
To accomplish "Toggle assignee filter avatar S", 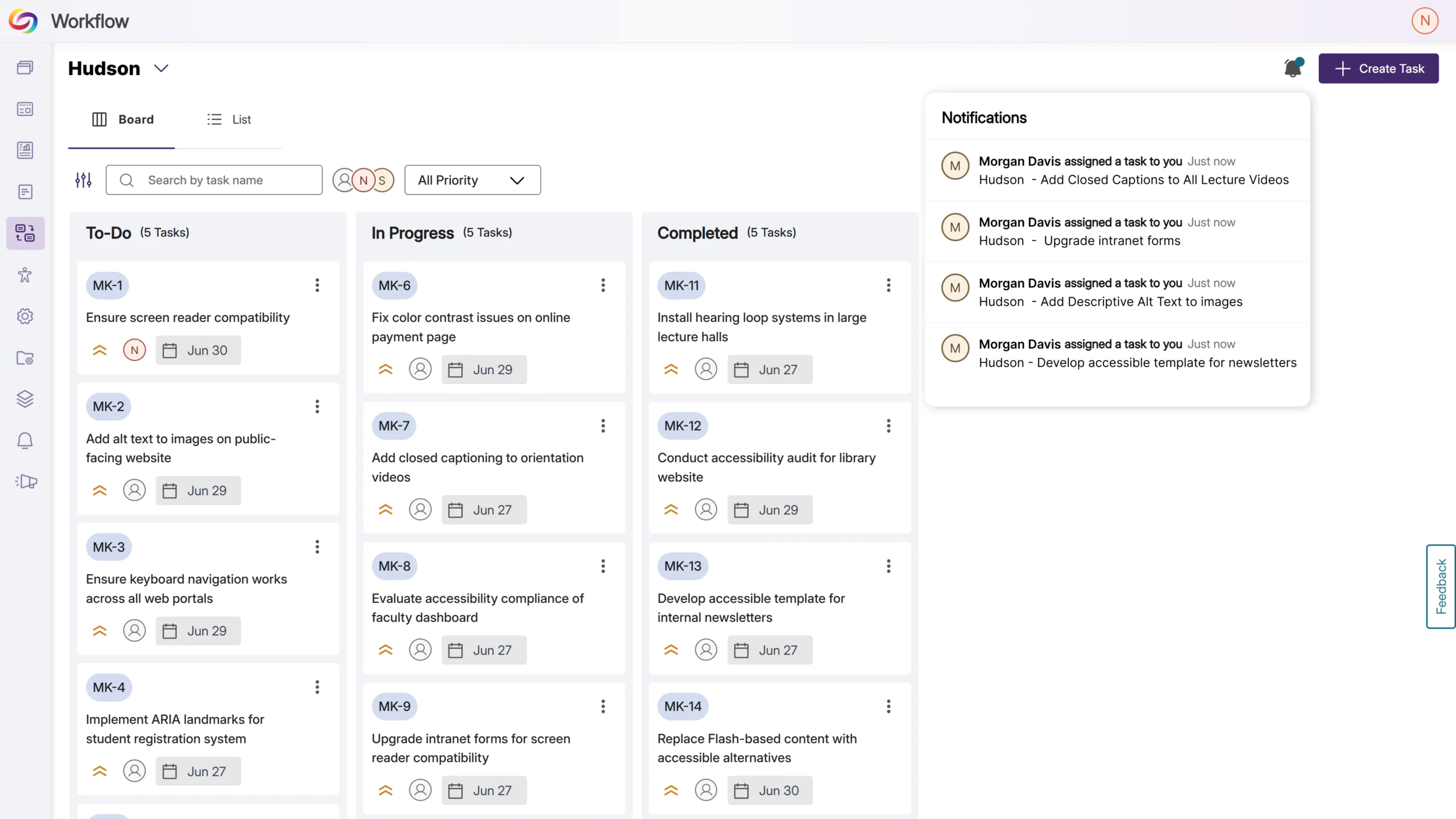I will click(x=382, y=180).
